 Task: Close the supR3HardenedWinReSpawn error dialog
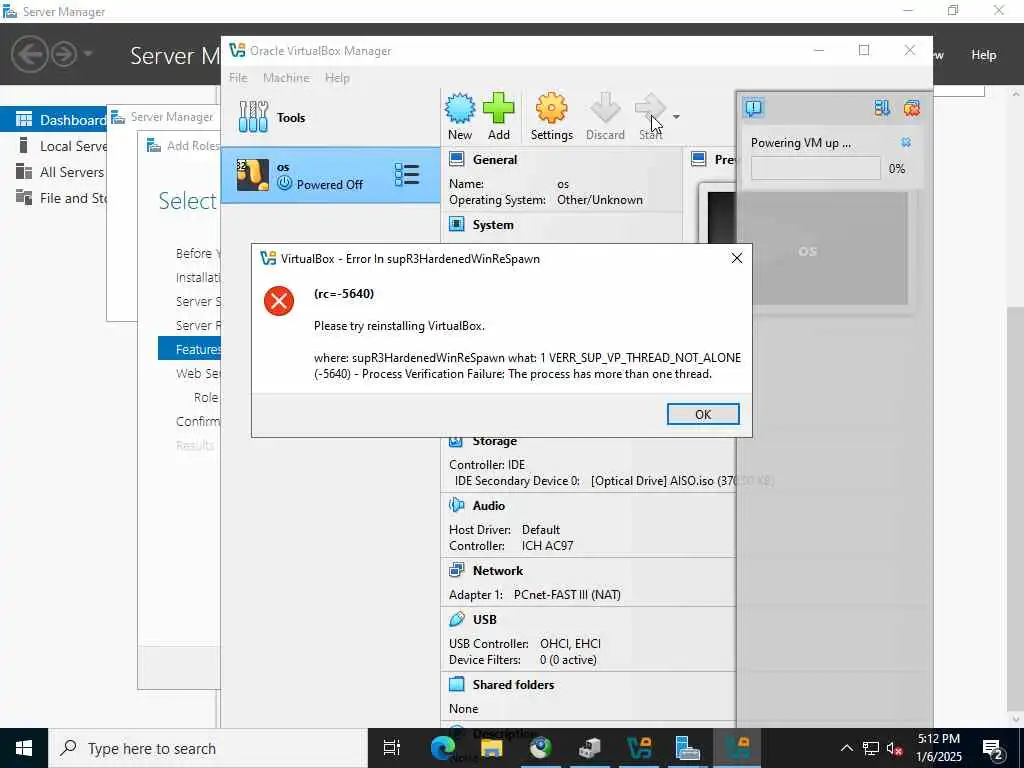(737, 259)
